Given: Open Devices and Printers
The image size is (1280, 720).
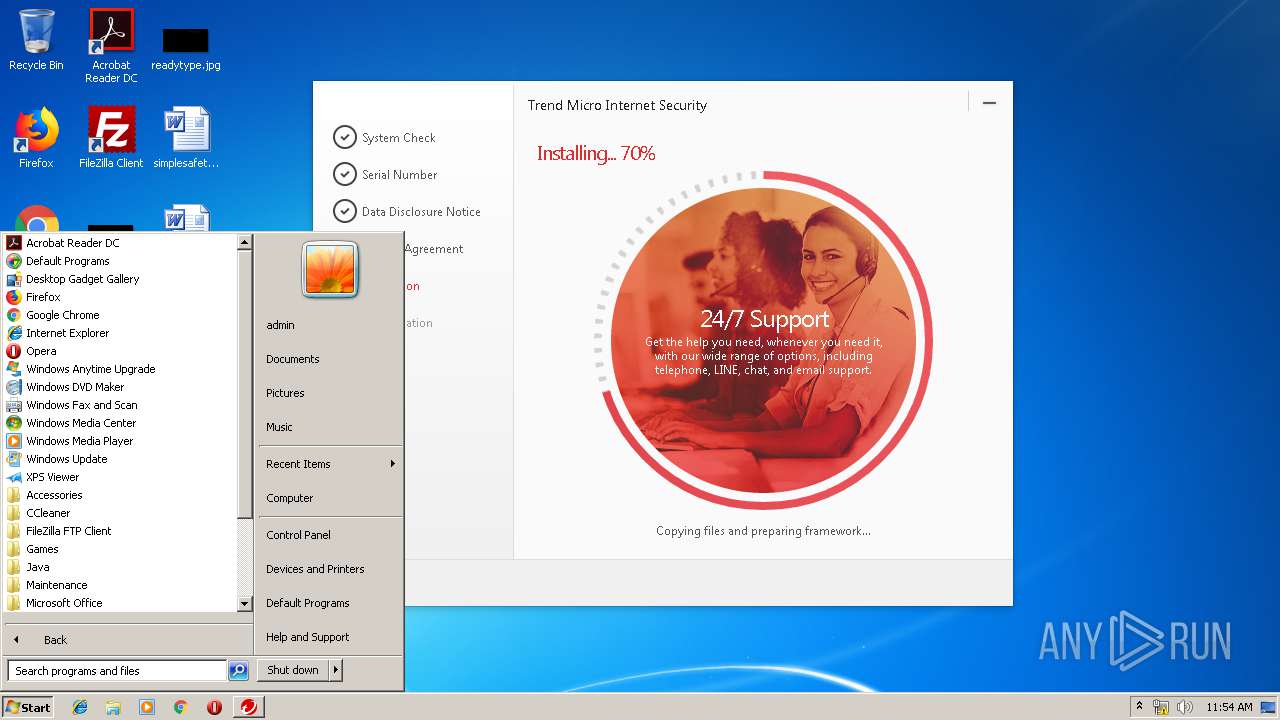Looking at the screenshot, I should 330,569.
